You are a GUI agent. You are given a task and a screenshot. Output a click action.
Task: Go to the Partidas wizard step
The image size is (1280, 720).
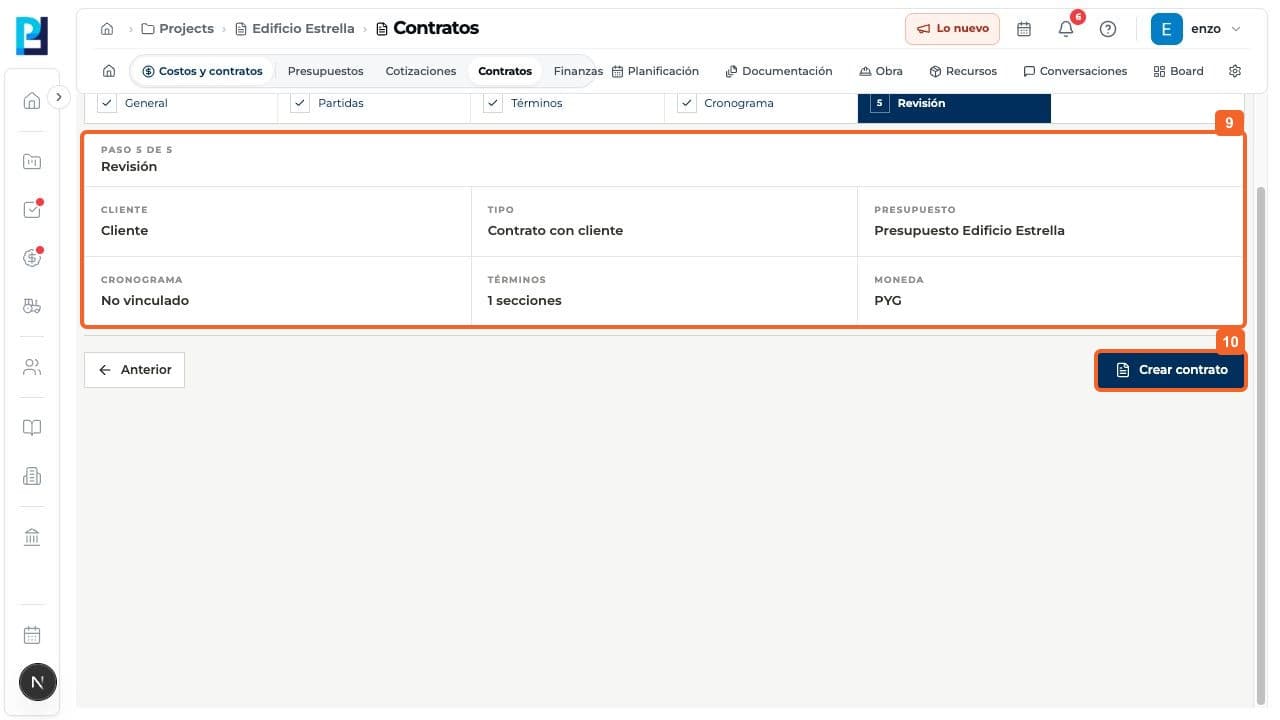(x=374, y=105)
